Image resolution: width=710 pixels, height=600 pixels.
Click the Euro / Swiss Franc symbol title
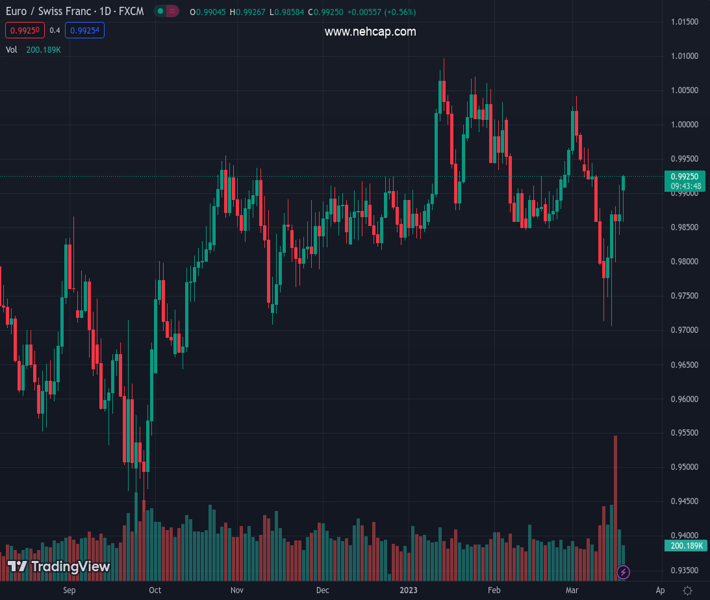point(70,12)
